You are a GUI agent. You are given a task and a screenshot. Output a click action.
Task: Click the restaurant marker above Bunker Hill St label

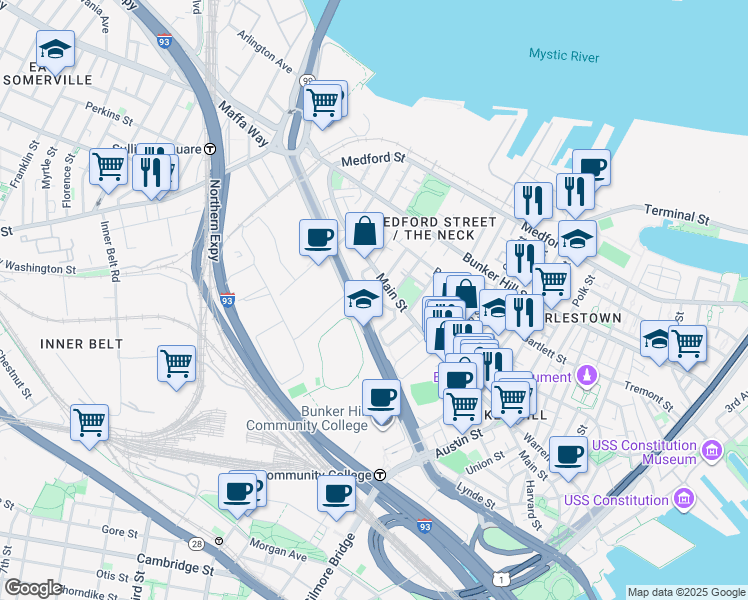pyautogui.click(x=525, y=258)
